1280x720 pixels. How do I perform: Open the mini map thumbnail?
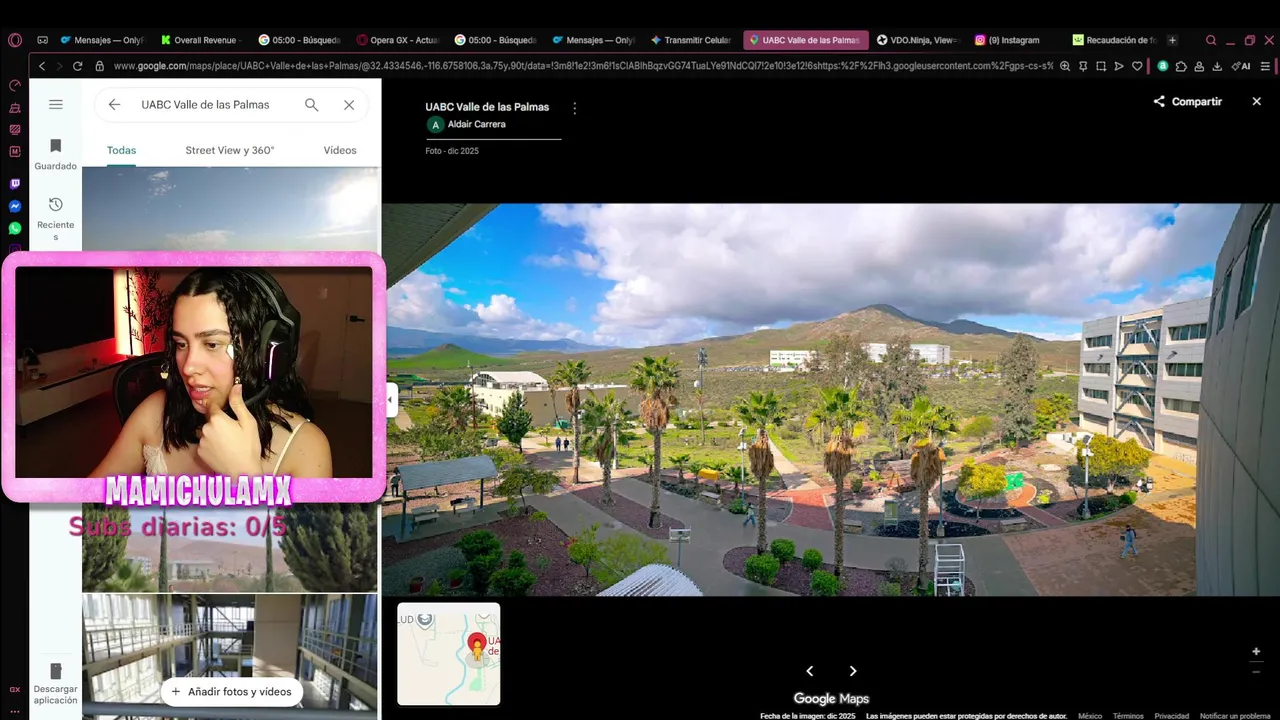(448, 654)
